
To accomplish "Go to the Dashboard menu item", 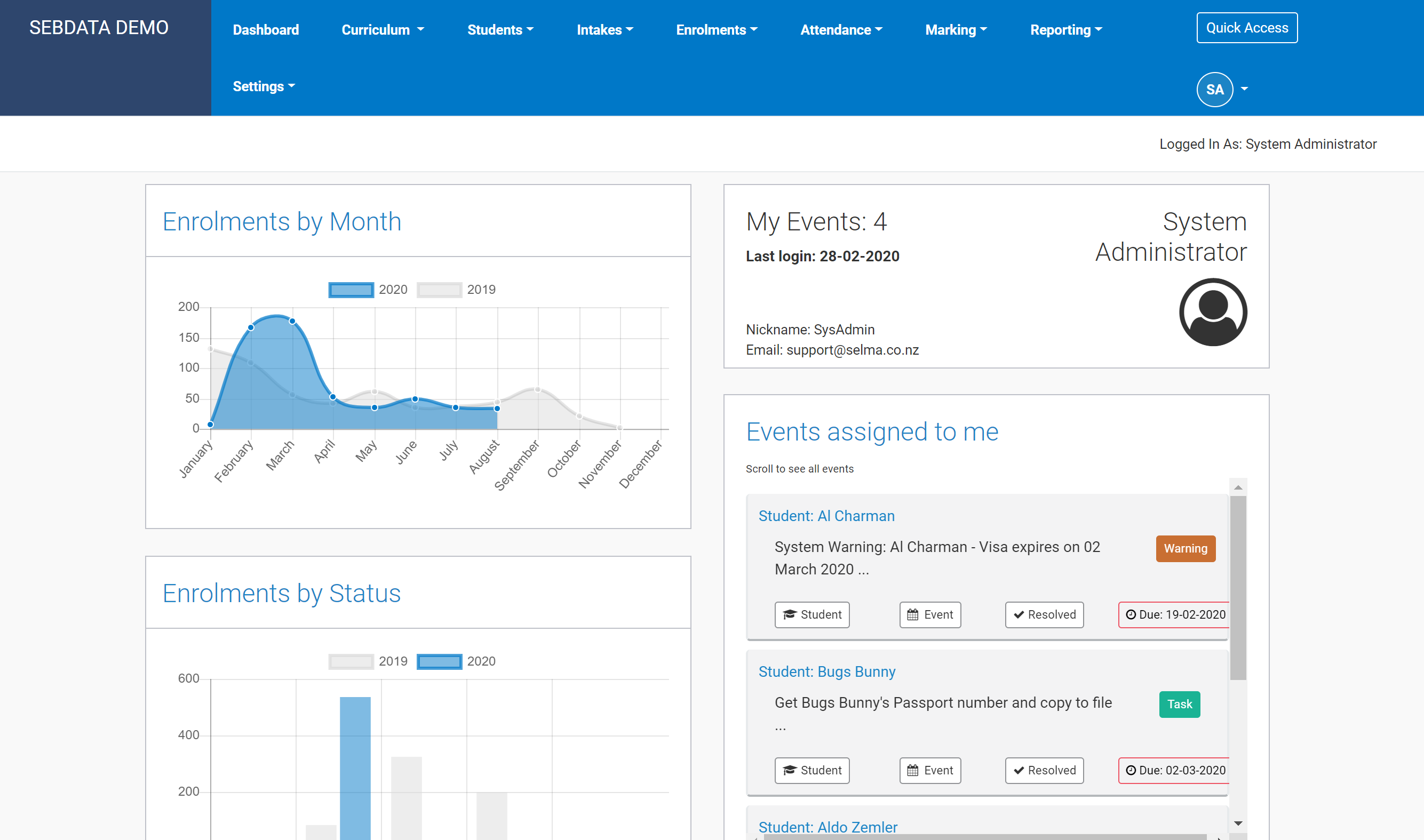I will (266, 29).
